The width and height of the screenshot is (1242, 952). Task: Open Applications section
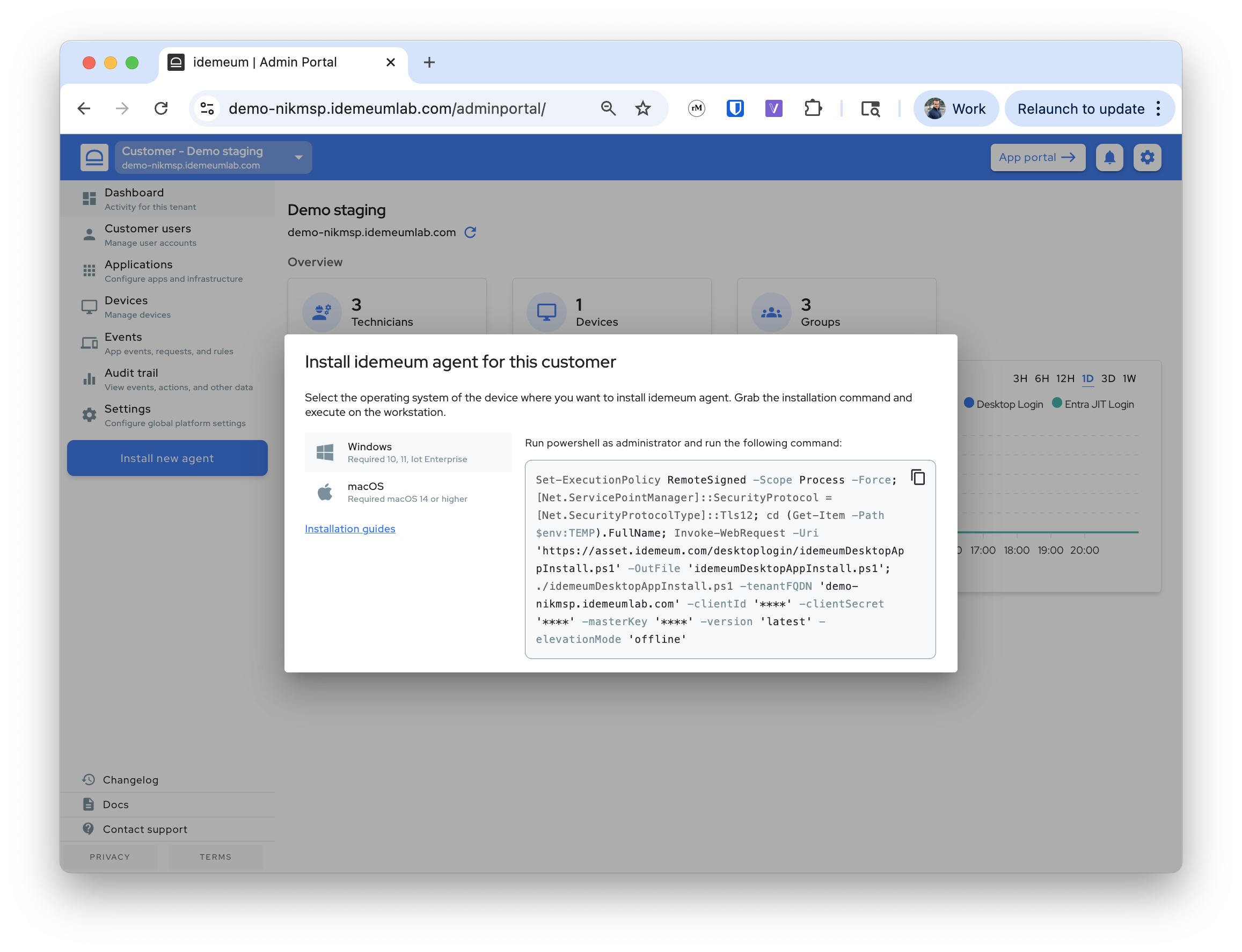coord(167,271)
